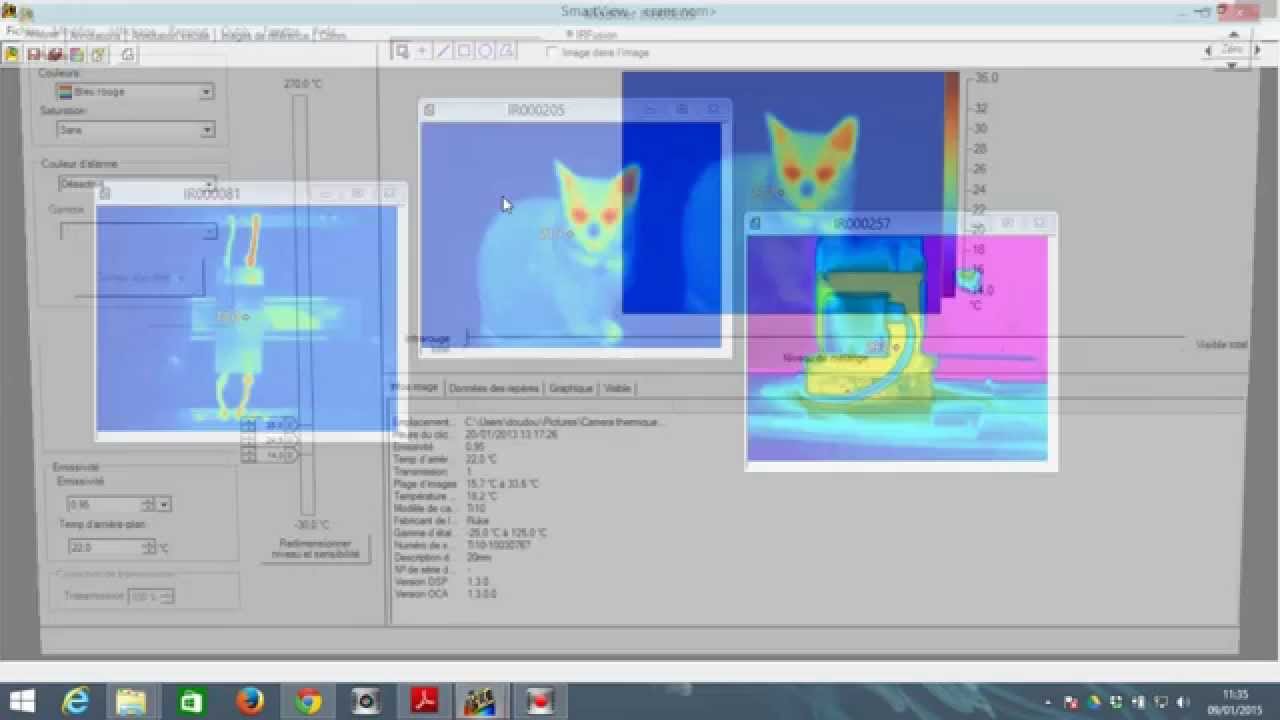Open the dropdown arrow beside Emissivité value
The image size is (1280, 720).
coord(164,505)
